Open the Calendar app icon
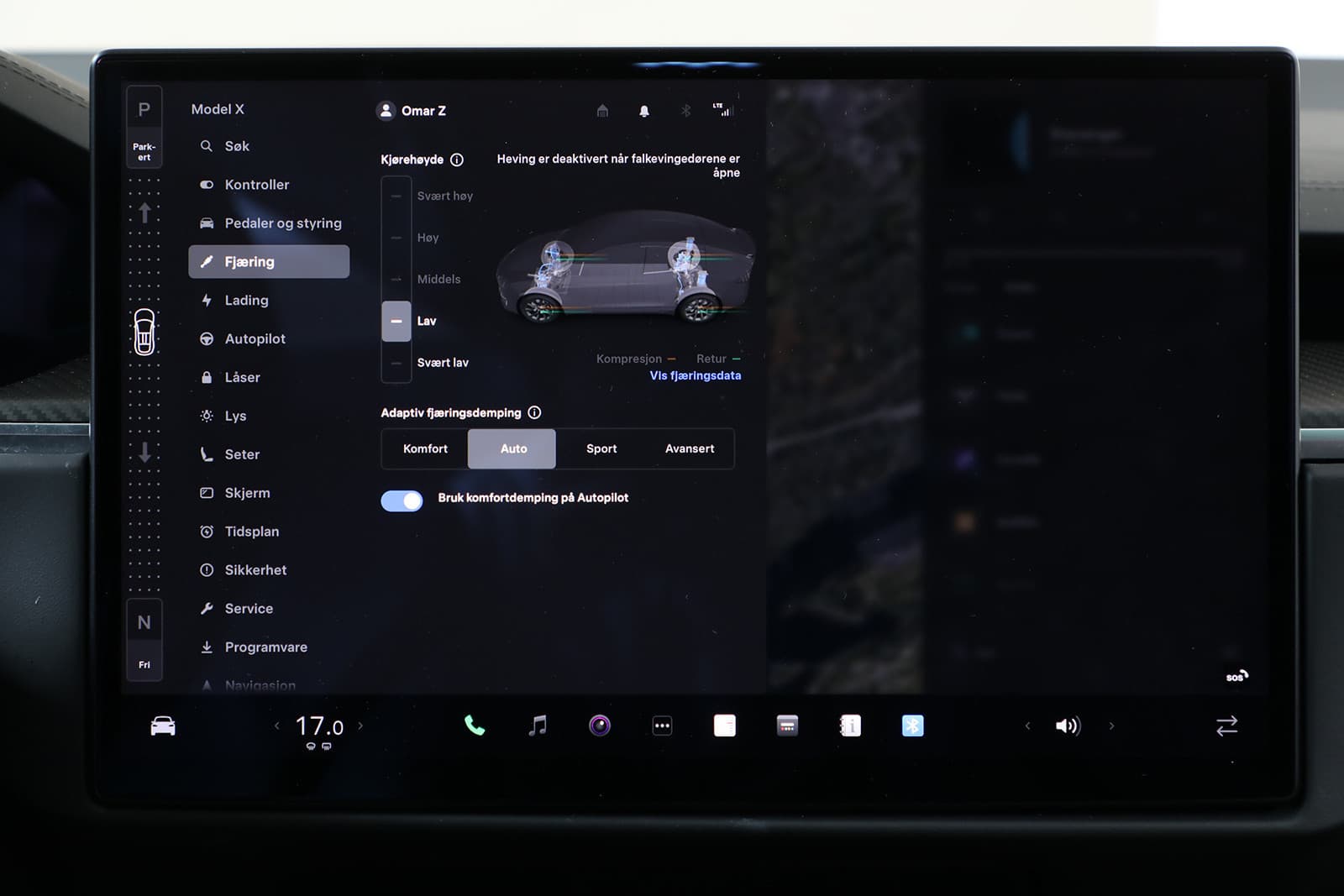 [787, 726]
